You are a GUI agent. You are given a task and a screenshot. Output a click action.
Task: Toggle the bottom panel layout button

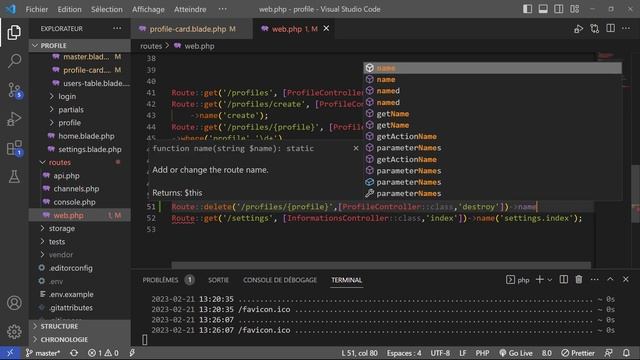click(543, 9)
